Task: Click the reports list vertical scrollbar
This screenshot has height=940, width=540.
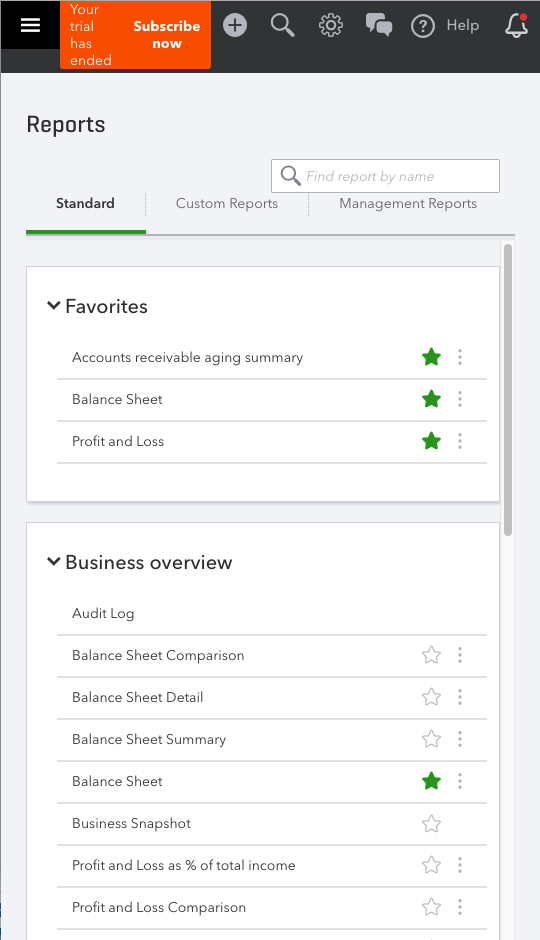Action: click(x=508, y=390)
